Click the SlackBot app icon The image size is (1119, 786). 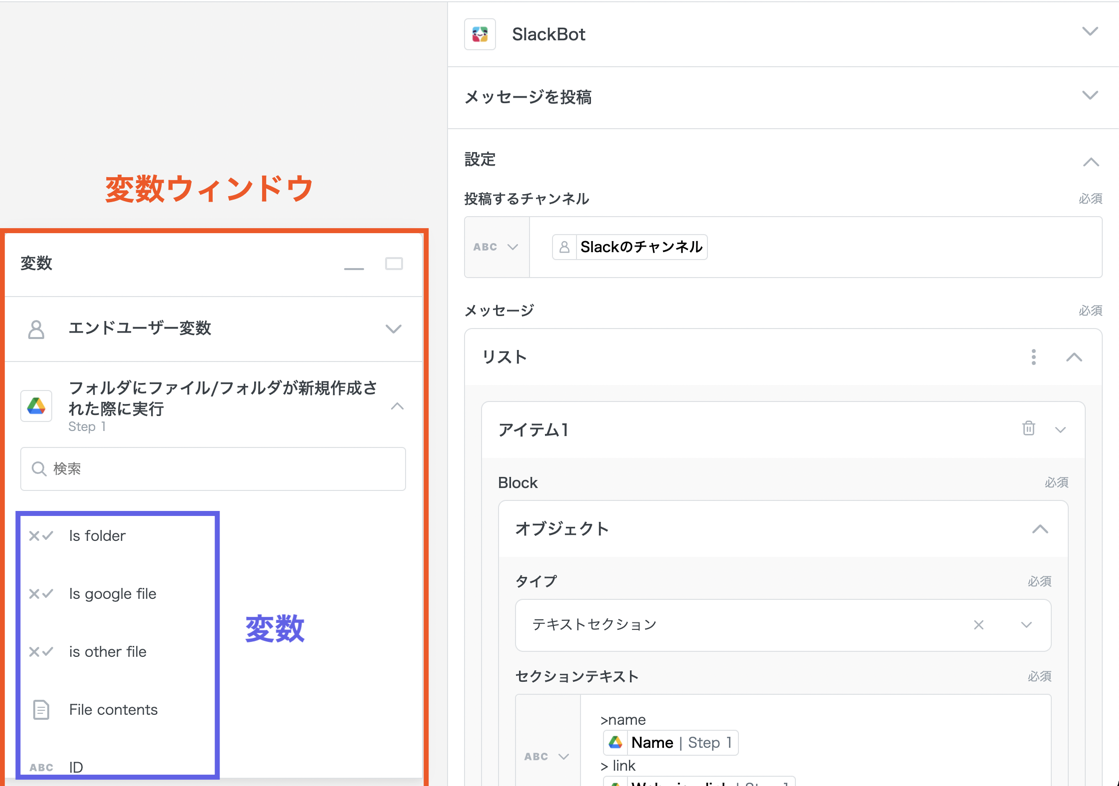click(480, 34)
